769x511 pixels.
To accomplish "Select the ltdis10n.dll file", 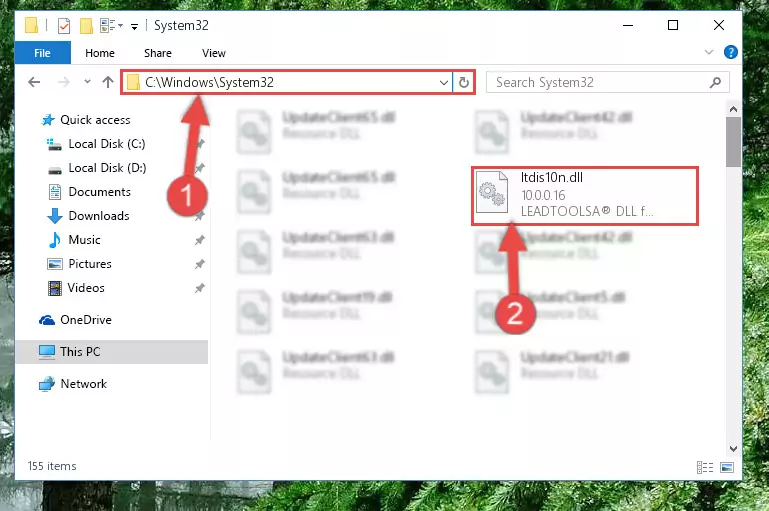I will coord(585,195).
